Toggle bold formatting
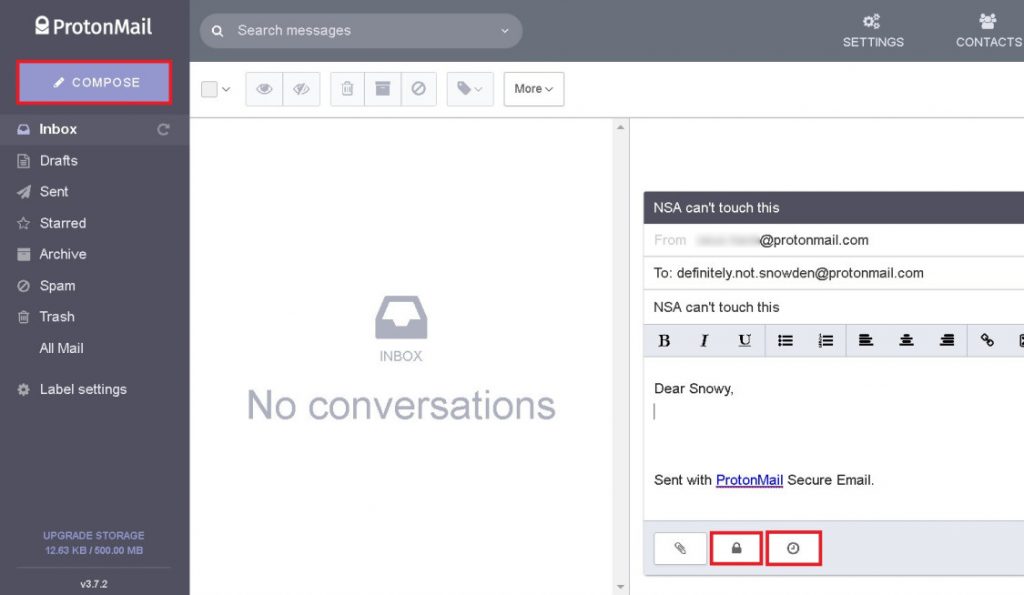The height and width of the screenshot is (595, 1024). point(664,340)
